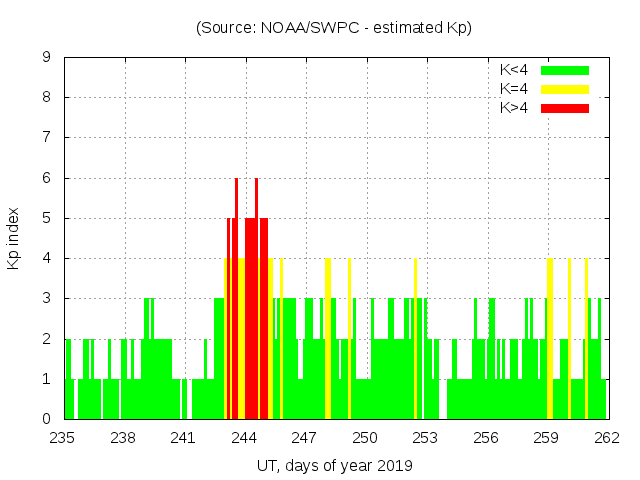Click the x-axis tick label 256
This screenshot has height=480, width=640.
[x=486, y=438]
